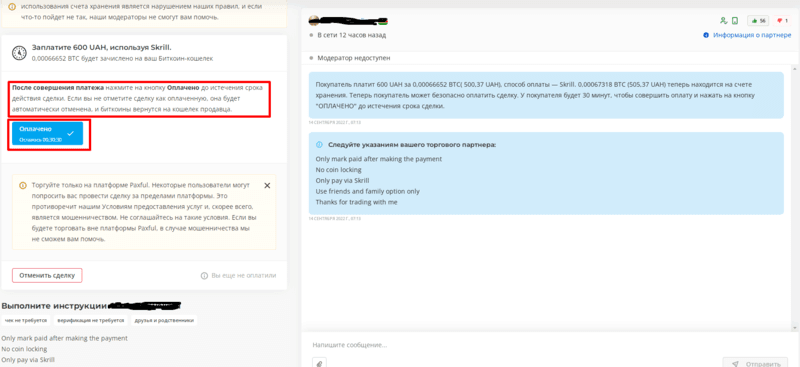Click the 0,00066652 BTC будет зачислено text

[x=122, y=59]
